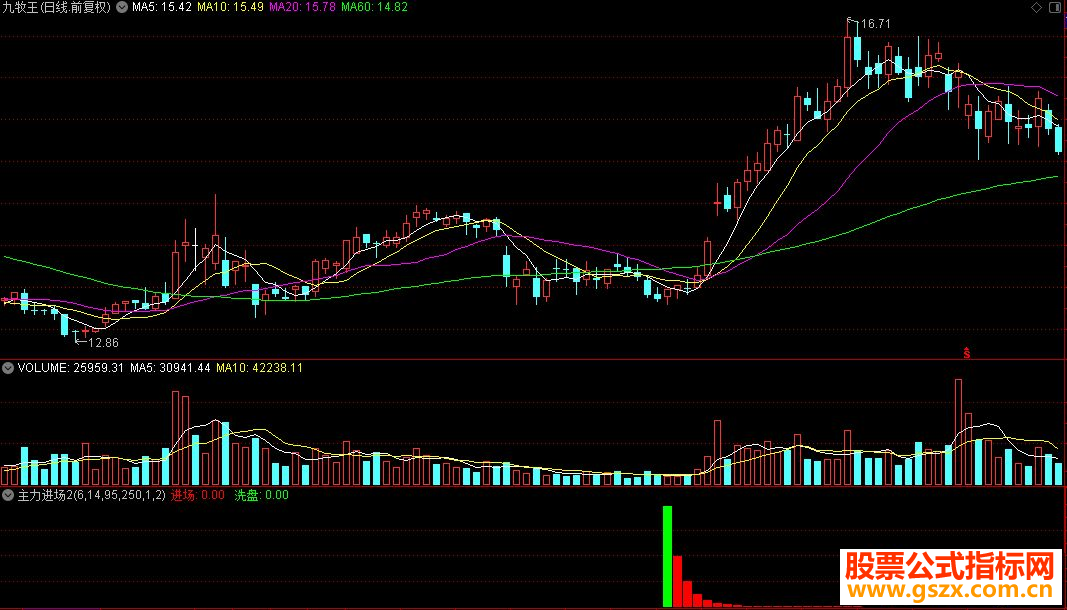
Task: Click the 16.71 high price marker
Action: click(876, 24)
